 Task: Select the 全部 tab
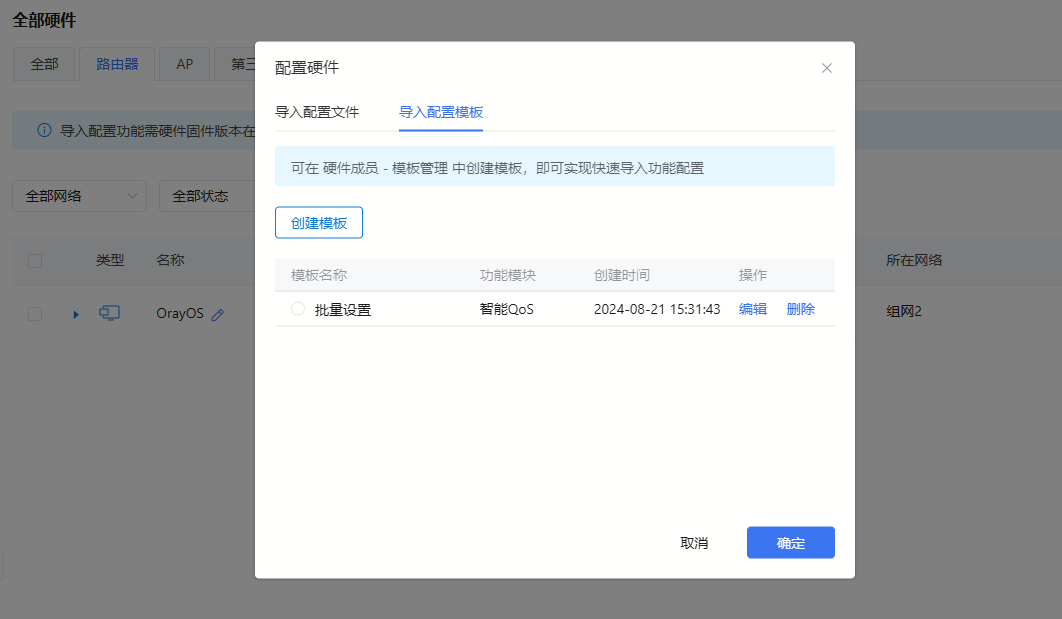[44, 64]
